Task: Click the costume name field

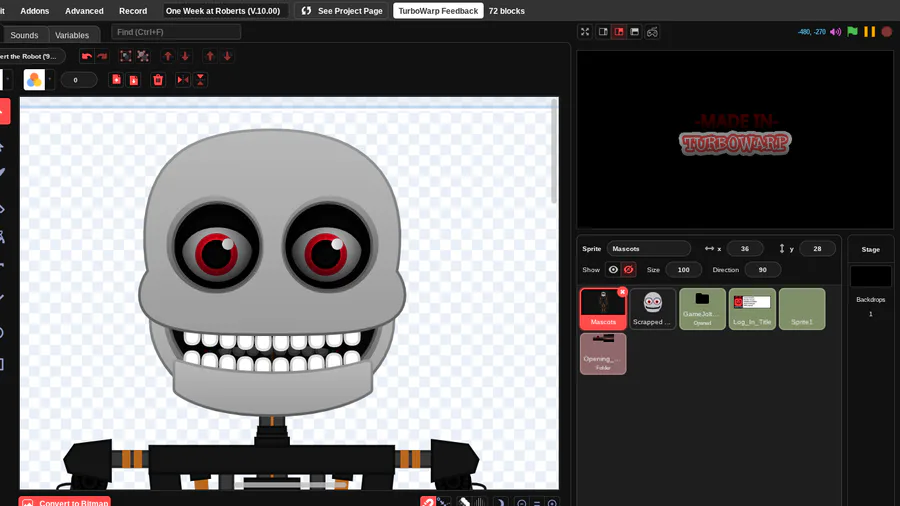Action: pos(32,56)
